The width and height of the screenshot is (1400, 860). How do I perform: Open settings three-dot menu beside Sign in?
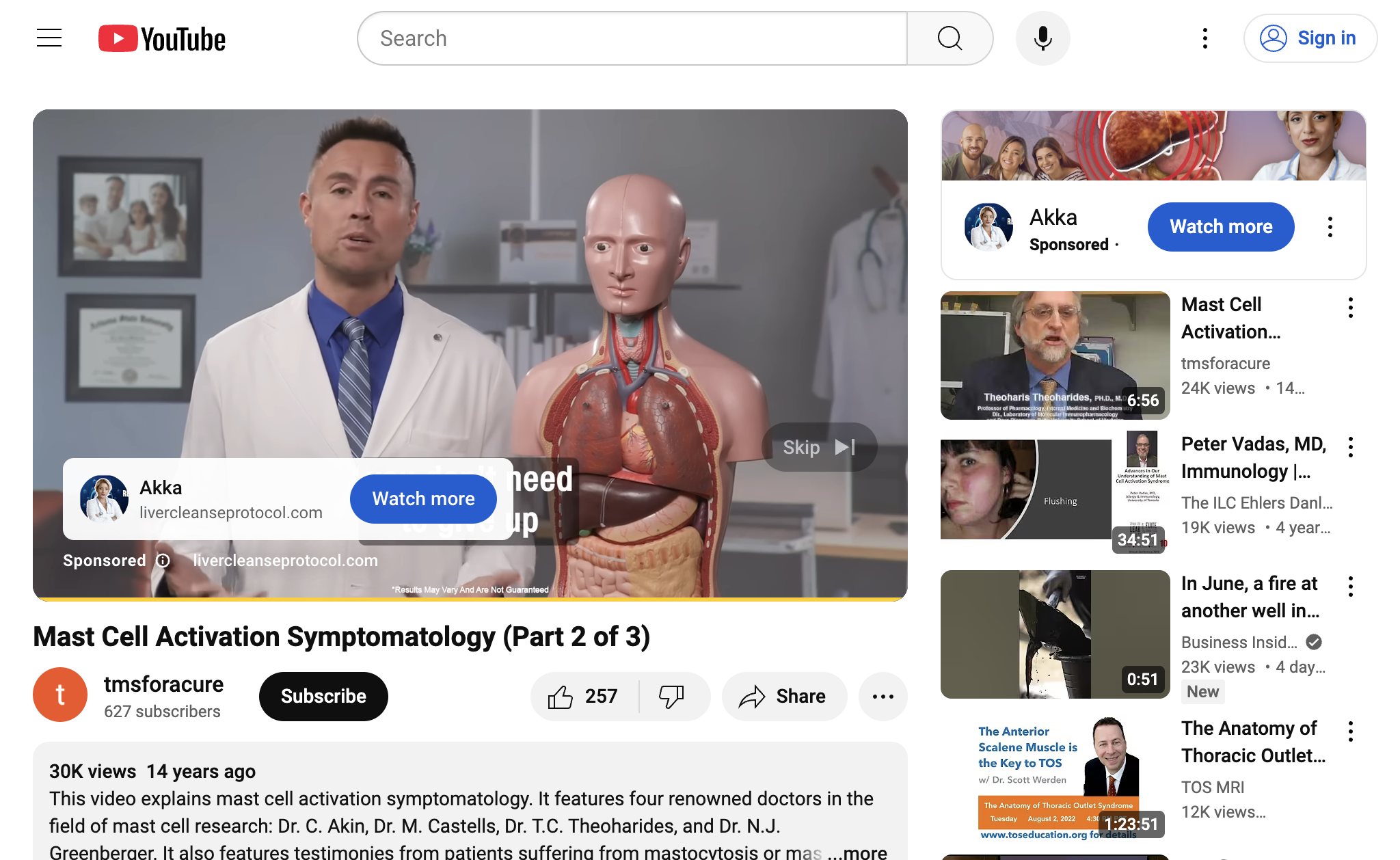(x=1205, y=38)
